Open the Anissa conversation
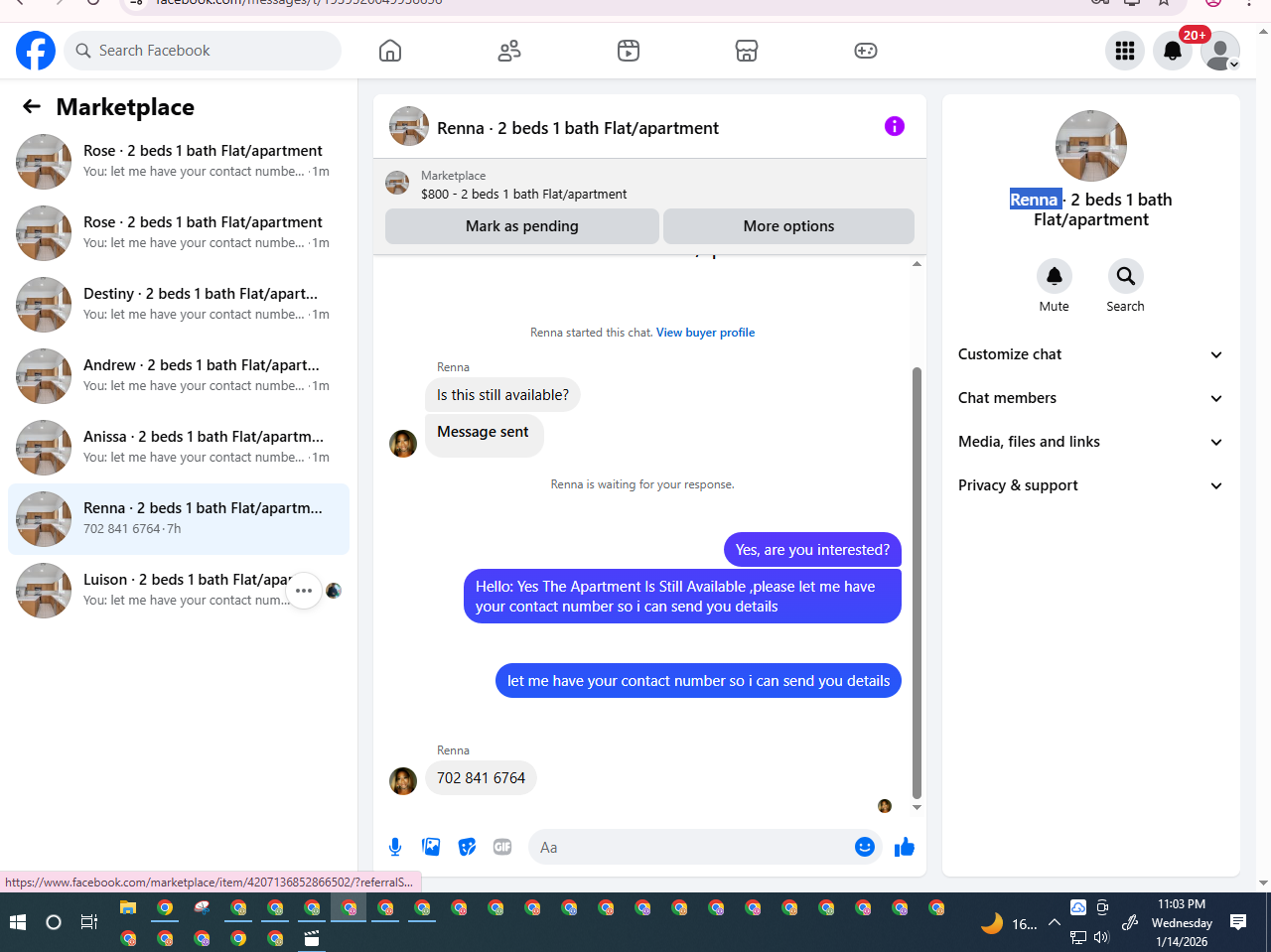Screen dimensions: 1271x952 (179, 448)
